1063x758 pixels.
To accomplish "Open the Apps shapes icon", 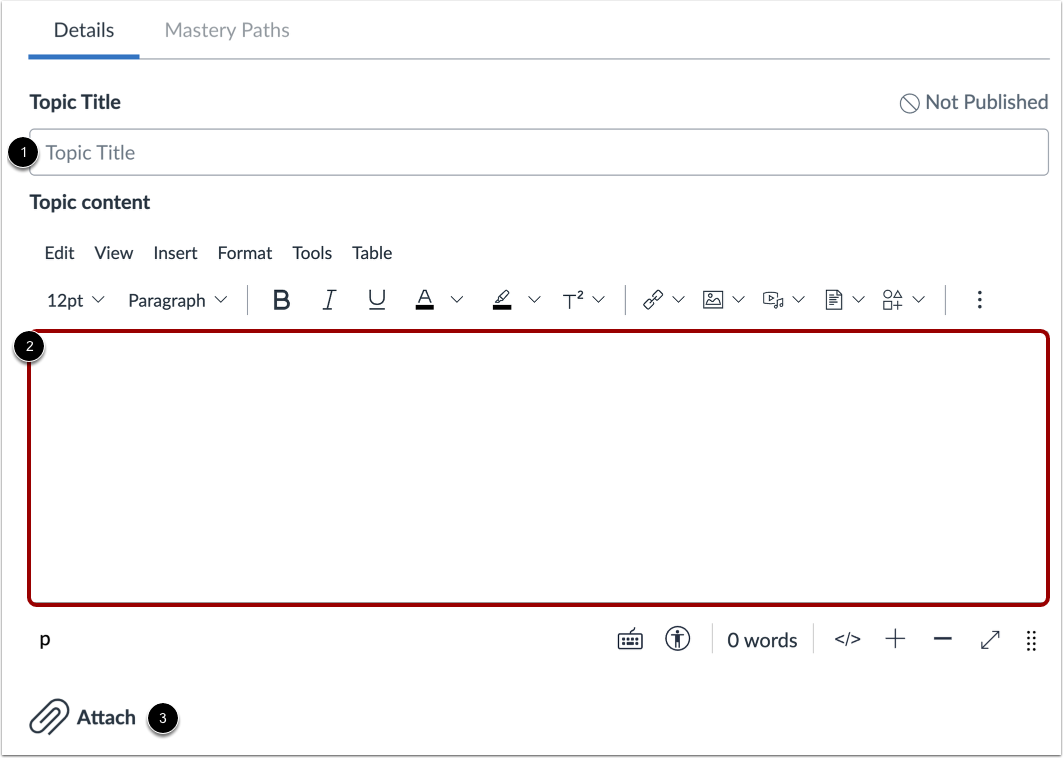I will tap(892, 300).
